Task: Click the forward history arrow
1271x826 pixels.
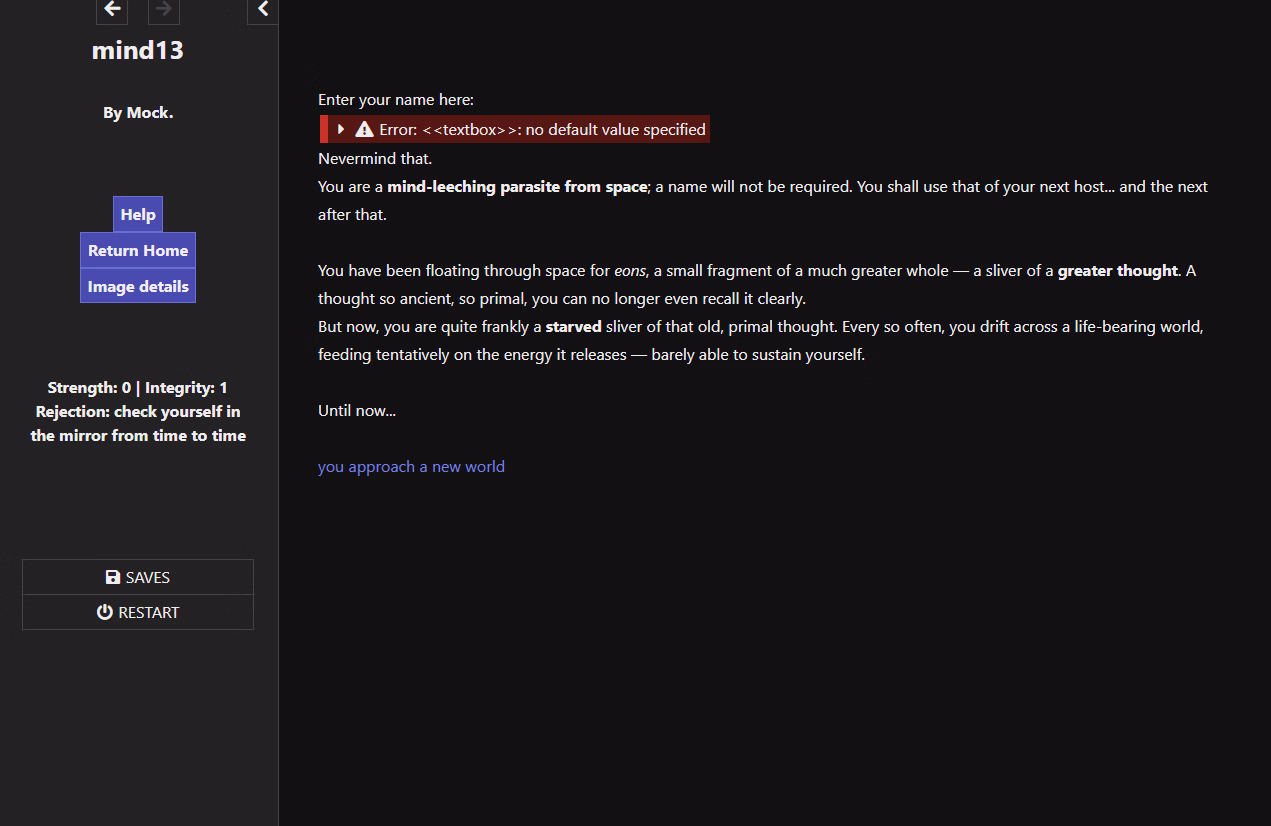Action: pos(164,9)
